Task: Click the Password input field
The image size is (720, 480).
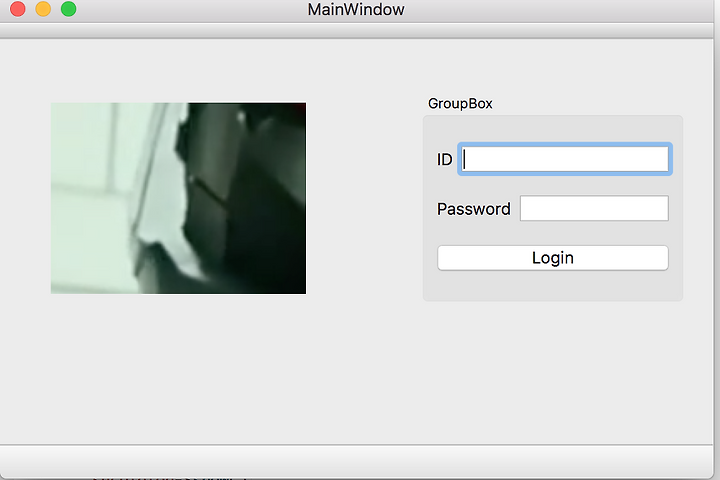Action: [x=594, y=208]
